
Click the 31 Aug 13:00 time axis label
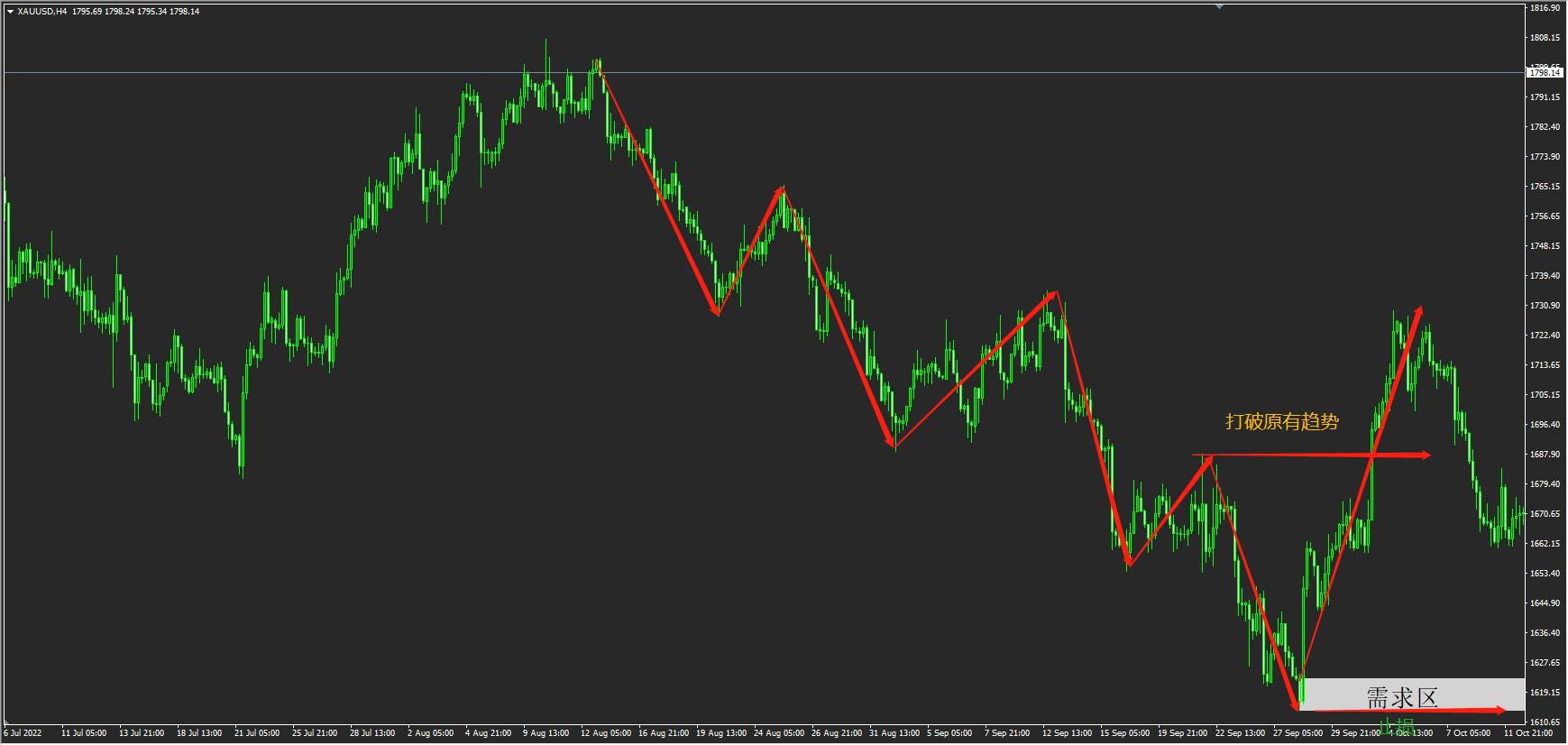coord(894,734)
